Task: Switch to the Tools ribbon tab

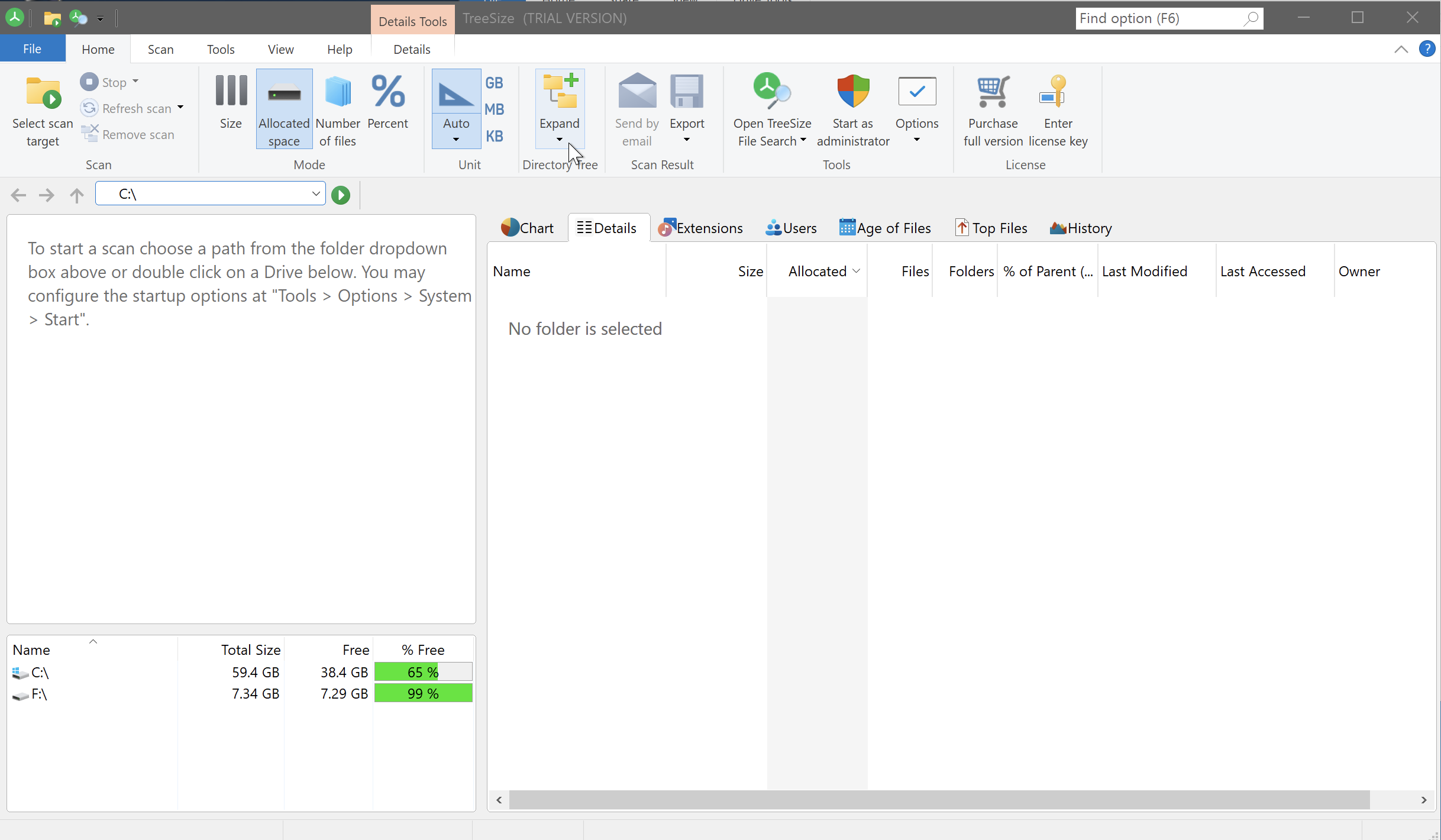Action: coord(221,49)
